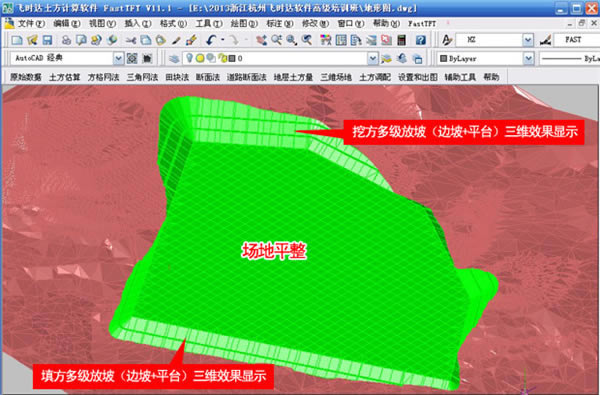Open the 文件(F) menu
600x395 pixels.
(x=31, y=23)
